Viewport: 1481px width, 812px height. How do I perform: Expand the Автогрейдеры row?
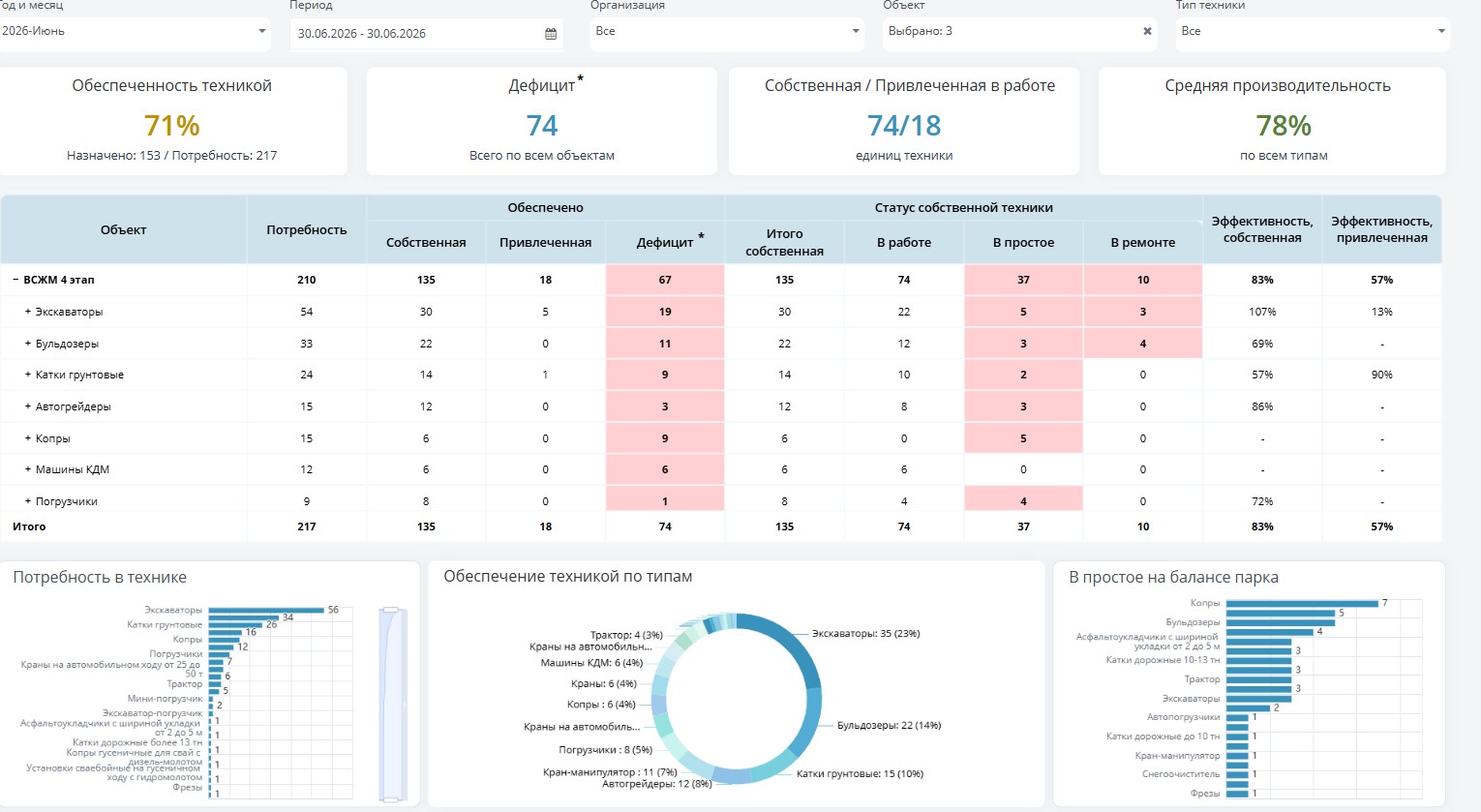tap(28, 406)
